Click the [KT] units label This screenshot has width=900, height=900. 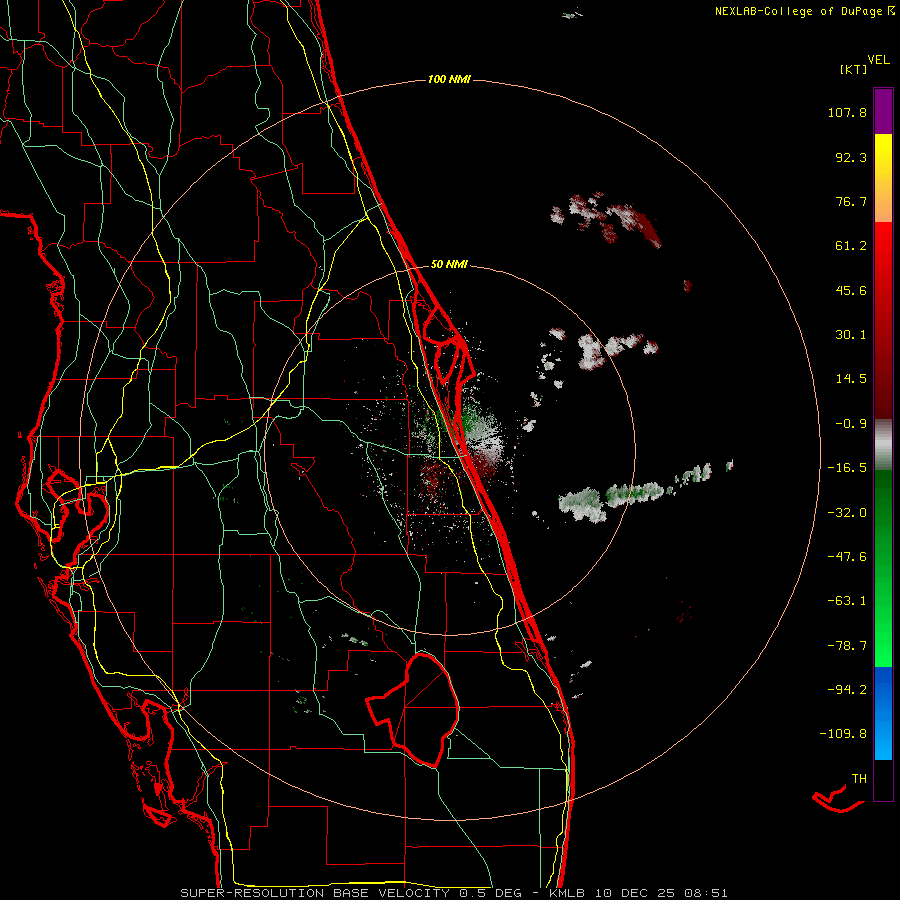(854, 69)
